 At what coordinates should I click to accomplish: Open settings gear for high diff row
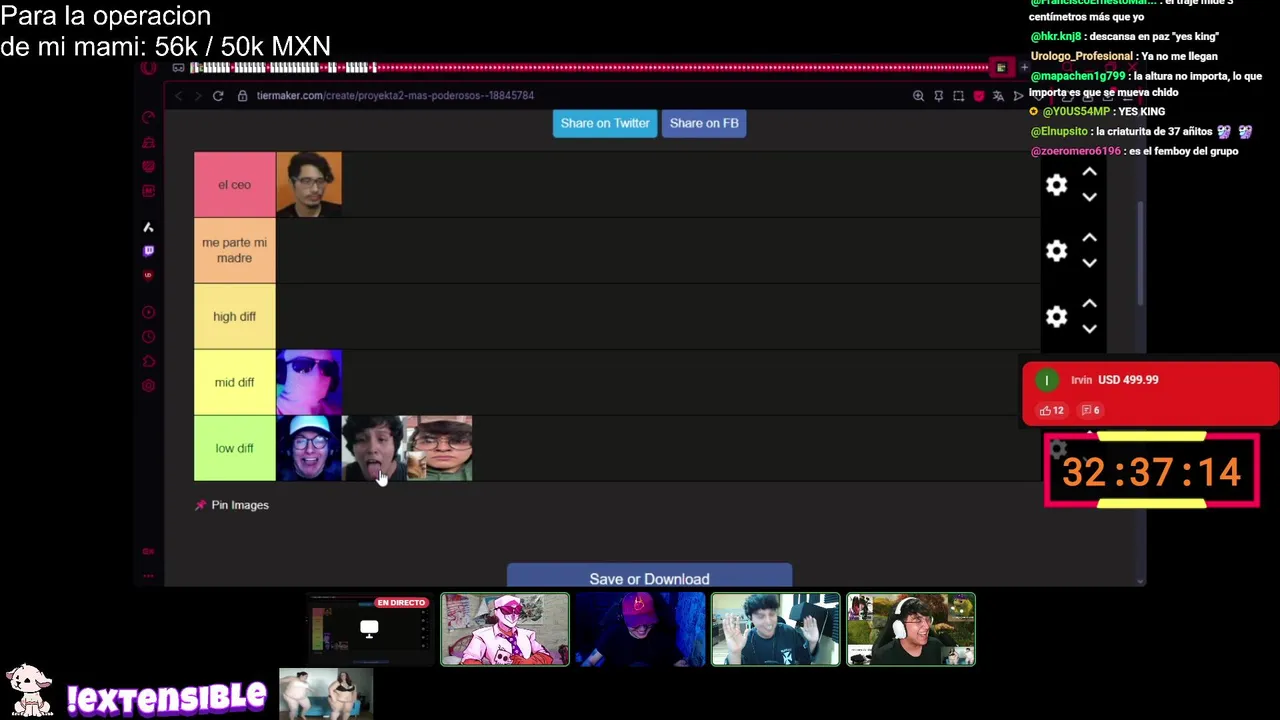click(x=1056, y=317)
